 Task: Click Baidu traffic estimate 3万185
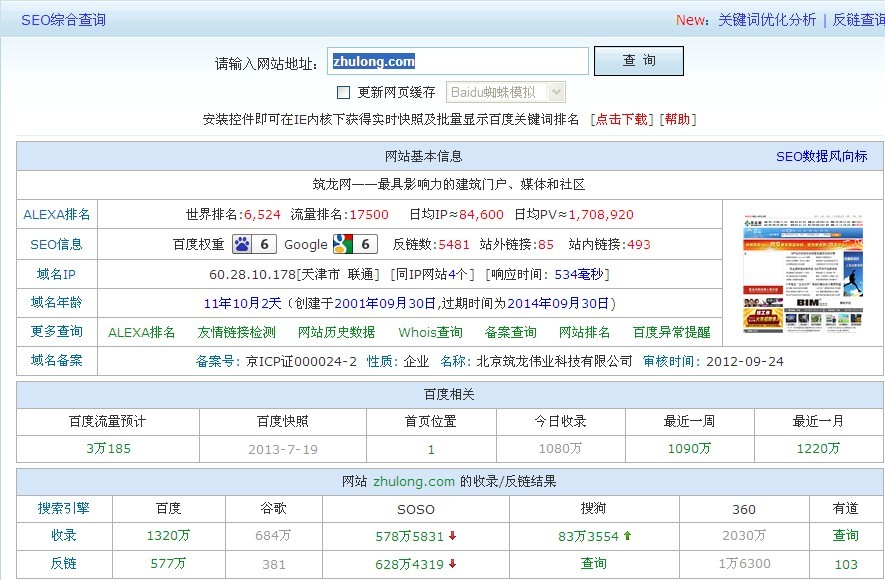[108, 449]
